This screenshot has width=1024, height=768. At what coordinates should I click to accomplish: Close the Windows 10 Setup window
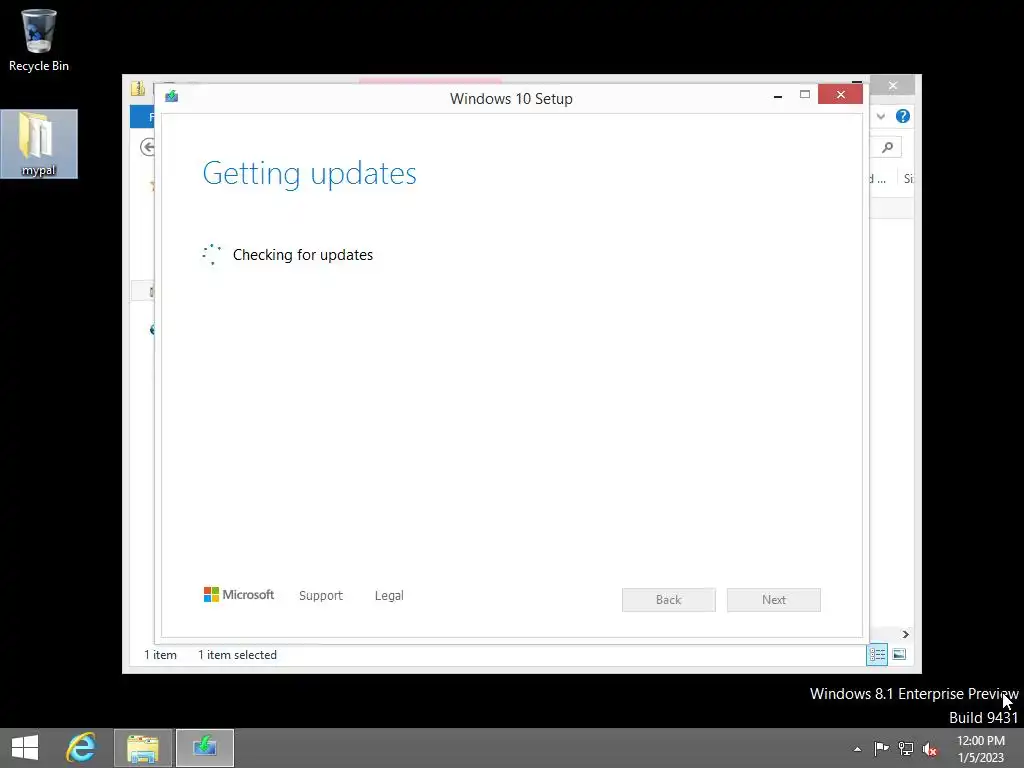tap(840, 95)
